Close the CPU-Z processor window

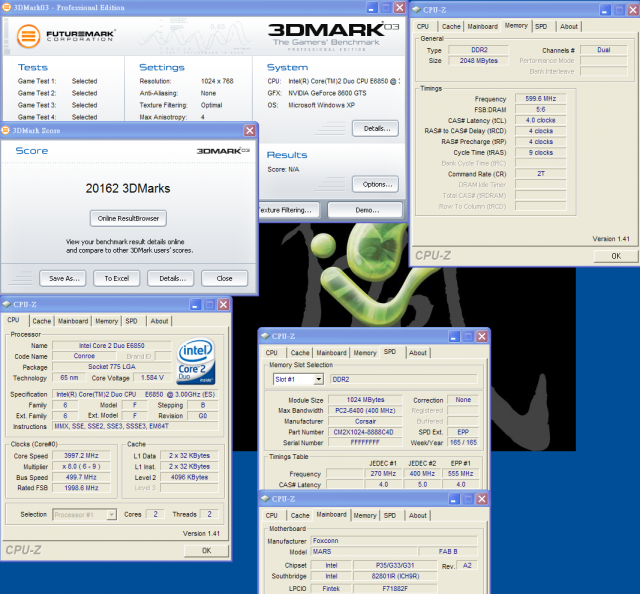[x=223, y=304]
